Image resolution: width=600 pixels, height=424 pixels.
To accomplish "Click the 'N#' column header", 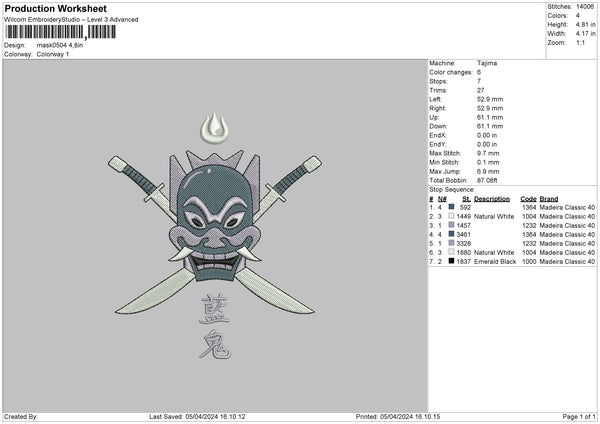I will (x=442, y=199).
